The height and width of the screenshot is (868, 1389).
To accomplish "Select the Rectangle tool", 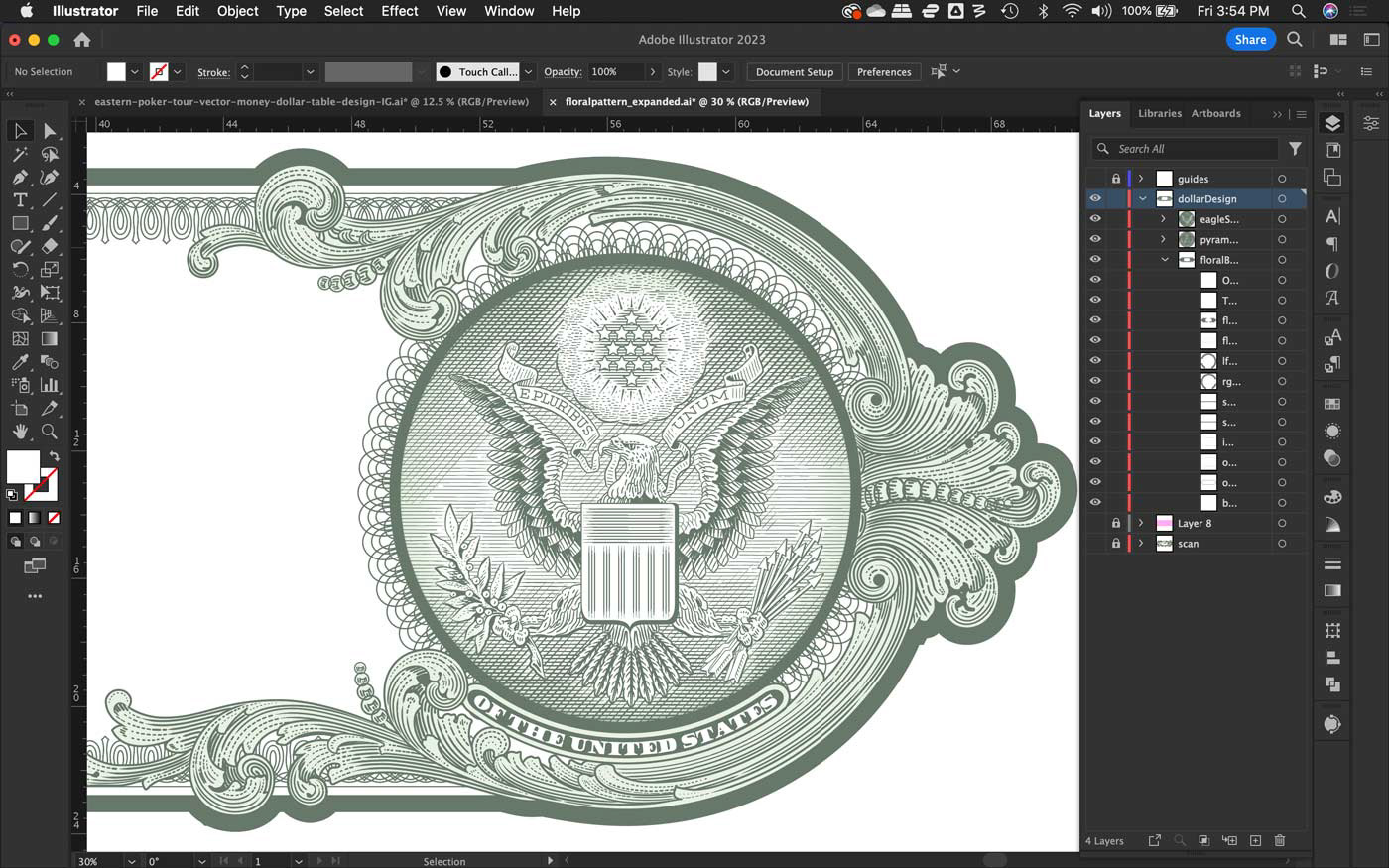I will [20, 223].
